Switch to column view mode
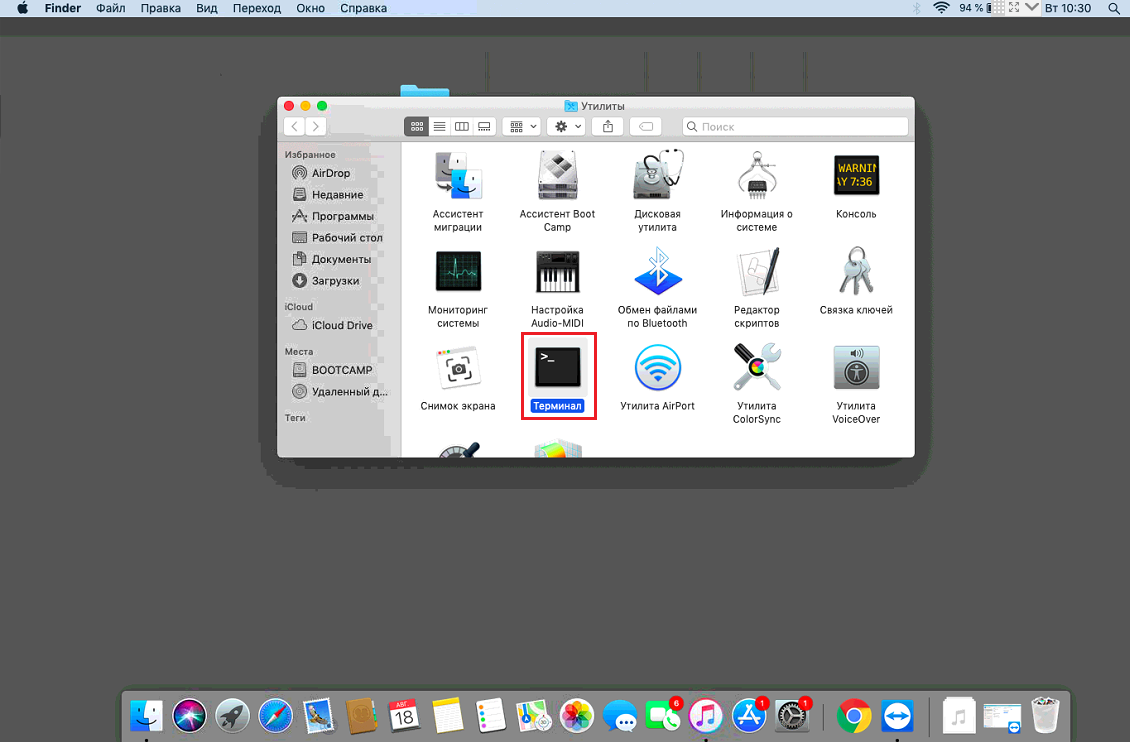 [461, 127]
